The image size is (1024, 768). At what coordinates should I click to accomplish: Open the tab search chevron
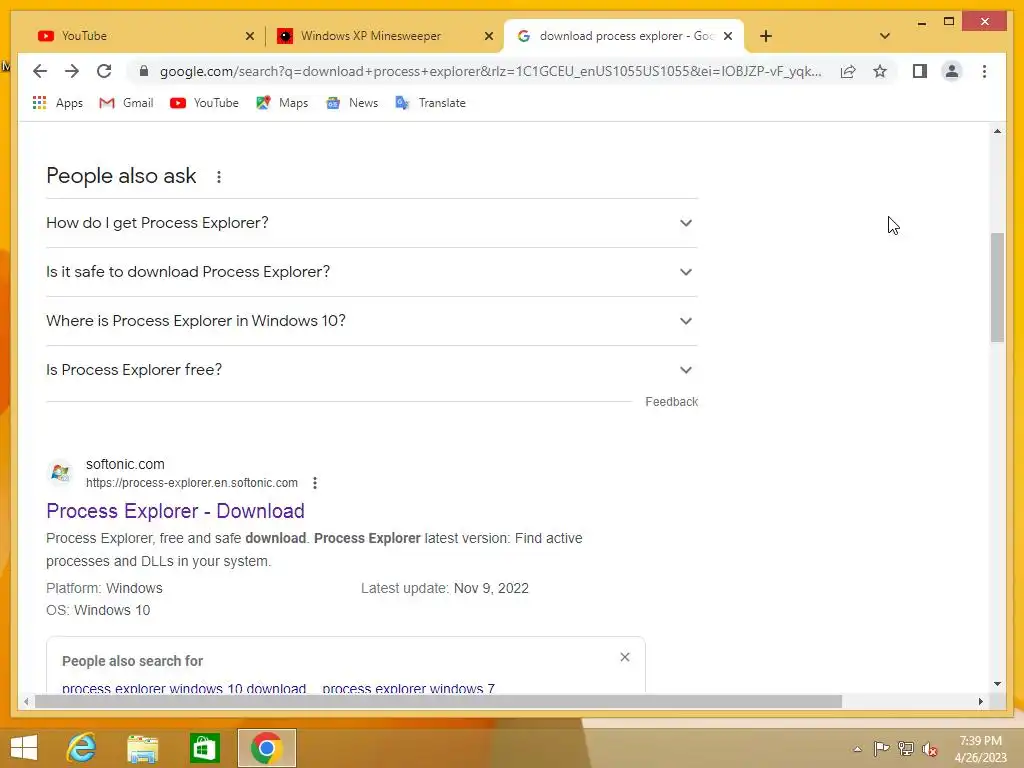tap(884, 36)
